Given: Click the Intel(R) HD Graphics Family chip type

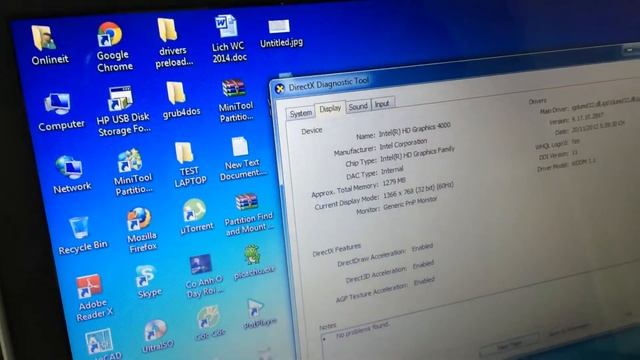Looking at the screenshot, I should pos(417,154).
